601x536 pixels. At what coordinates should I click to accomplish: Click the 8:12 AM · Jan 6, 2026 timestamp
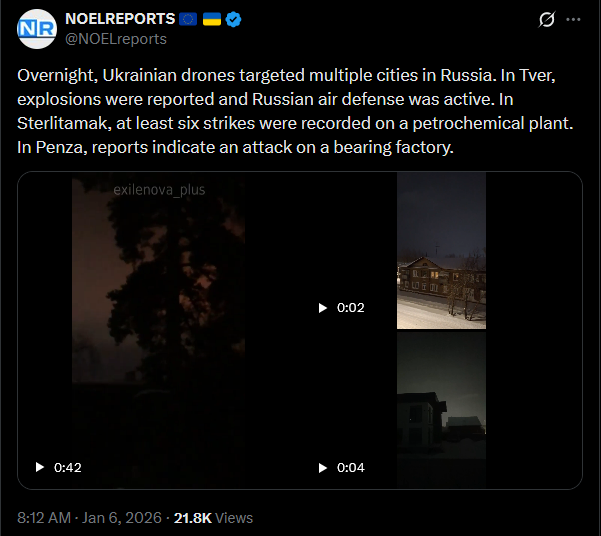click(x=89, y=518)
